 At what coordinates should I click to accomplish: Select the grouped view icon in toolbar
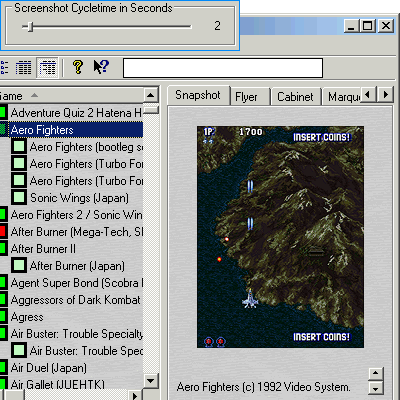pyautogui.click(x=48, y=68)
